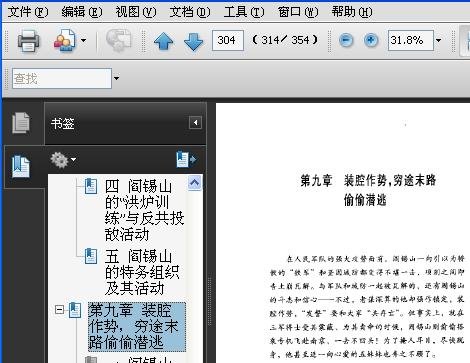Select bookmark 四 阎锡山的"洪炉训练"与反共投敌活动
The height and width of the screenshot is (363, 470).
(144, 210)
